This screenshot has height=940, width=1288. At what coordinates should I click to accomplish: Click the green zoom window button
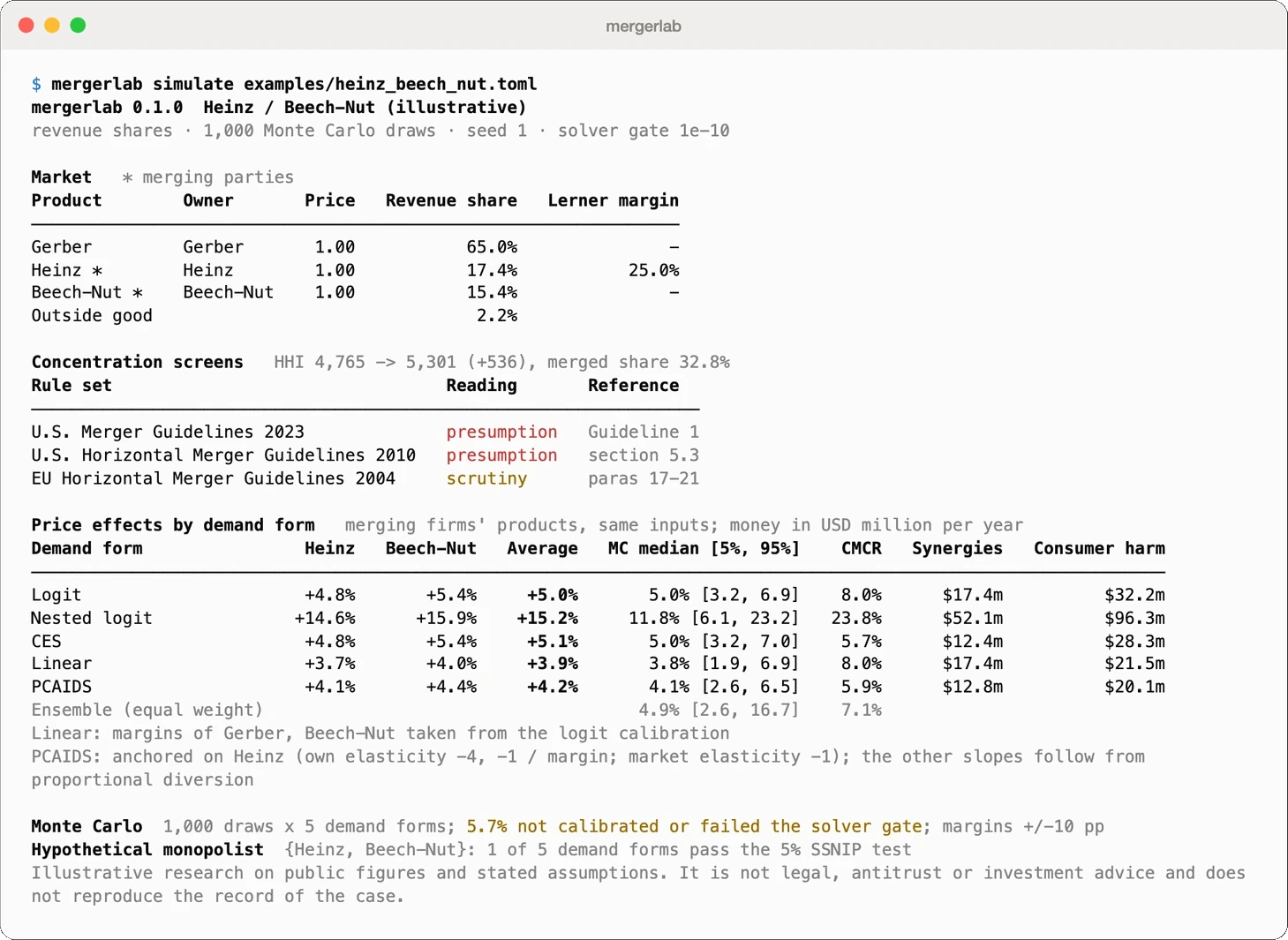[78, 25]
